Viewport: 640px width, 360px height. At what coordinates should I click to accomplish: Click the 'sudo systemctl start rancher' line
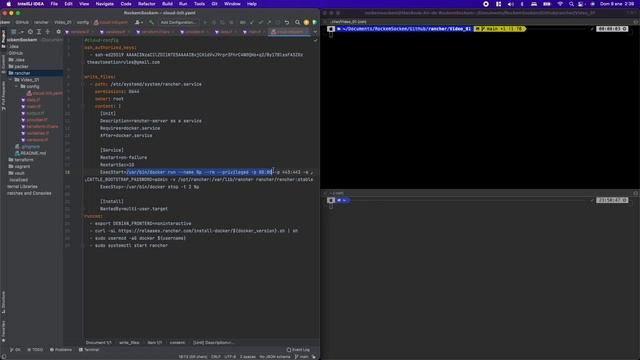click(x=131, y=246)
